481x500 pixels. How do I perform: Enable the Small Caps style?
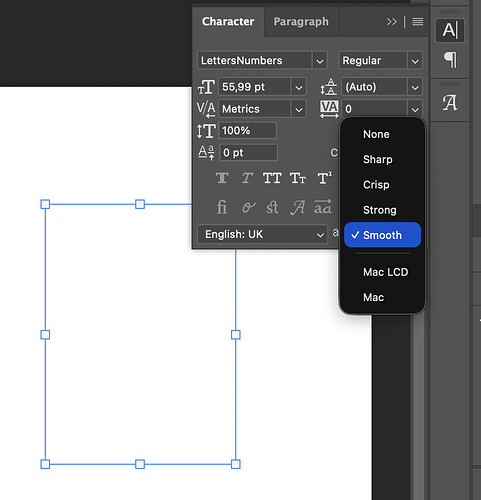click(298, 178)
